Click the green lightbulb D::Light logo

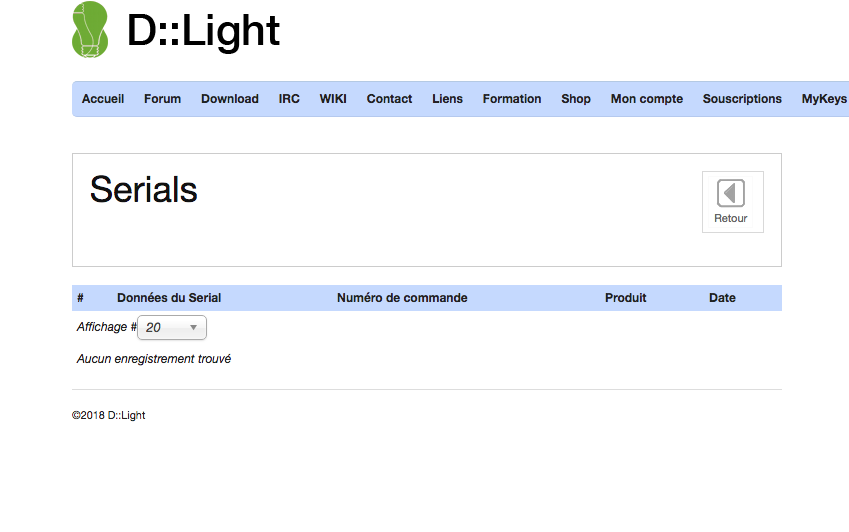(x=89, y=29)
